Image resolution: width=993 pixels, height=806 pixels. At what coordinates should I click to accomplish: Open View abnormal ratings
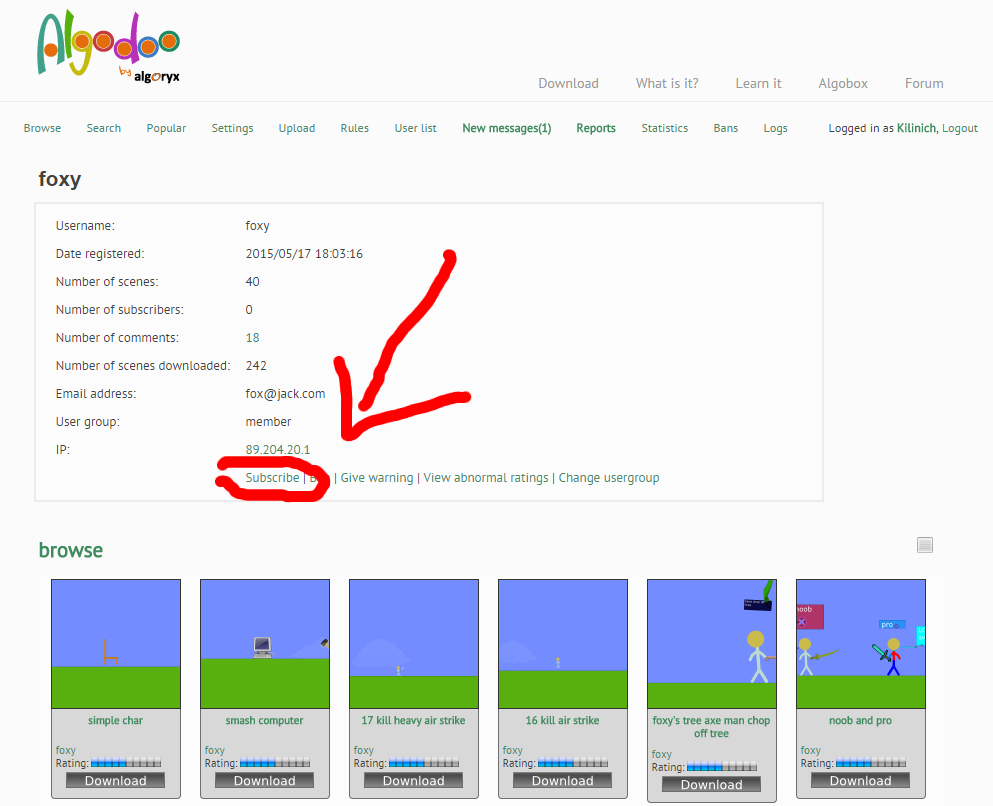485,478
